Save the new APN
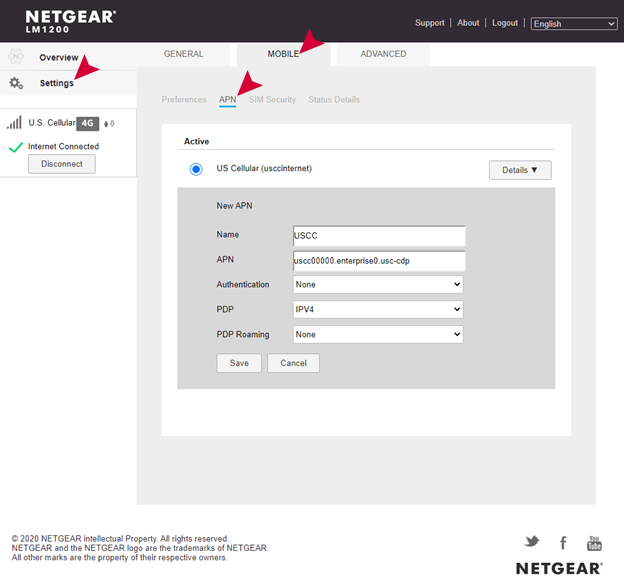The height and width of the screenshot is (584, 624). pos(239,363)
